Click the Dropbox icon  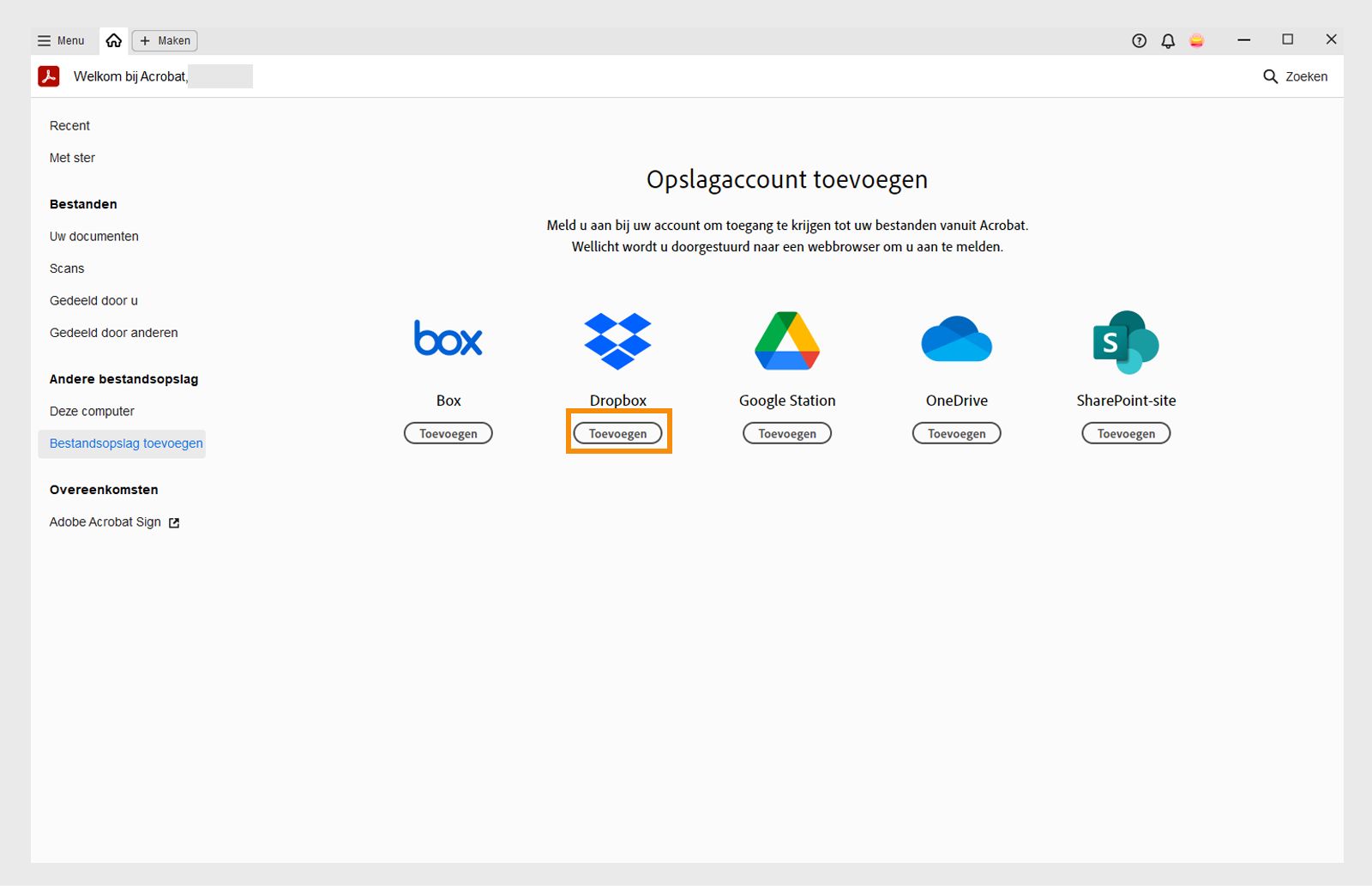[x=617, y=340]
